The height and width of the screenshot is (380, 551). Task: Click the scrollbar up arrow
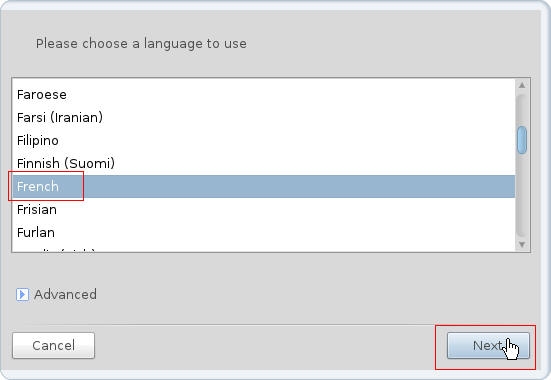click(522, 85)
